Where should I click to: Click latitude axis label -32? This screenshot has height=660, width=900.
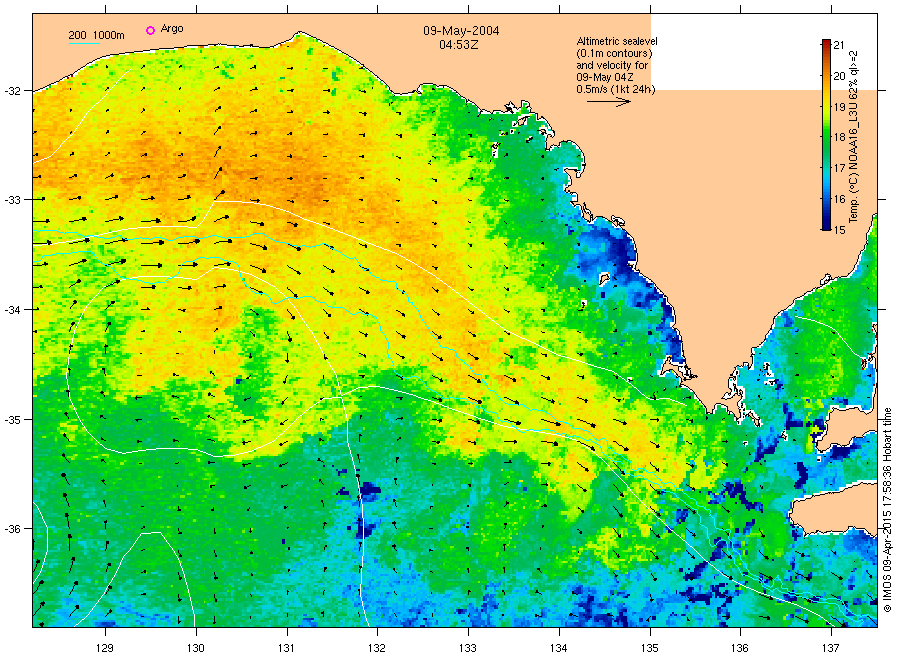(x=13, y=91)
